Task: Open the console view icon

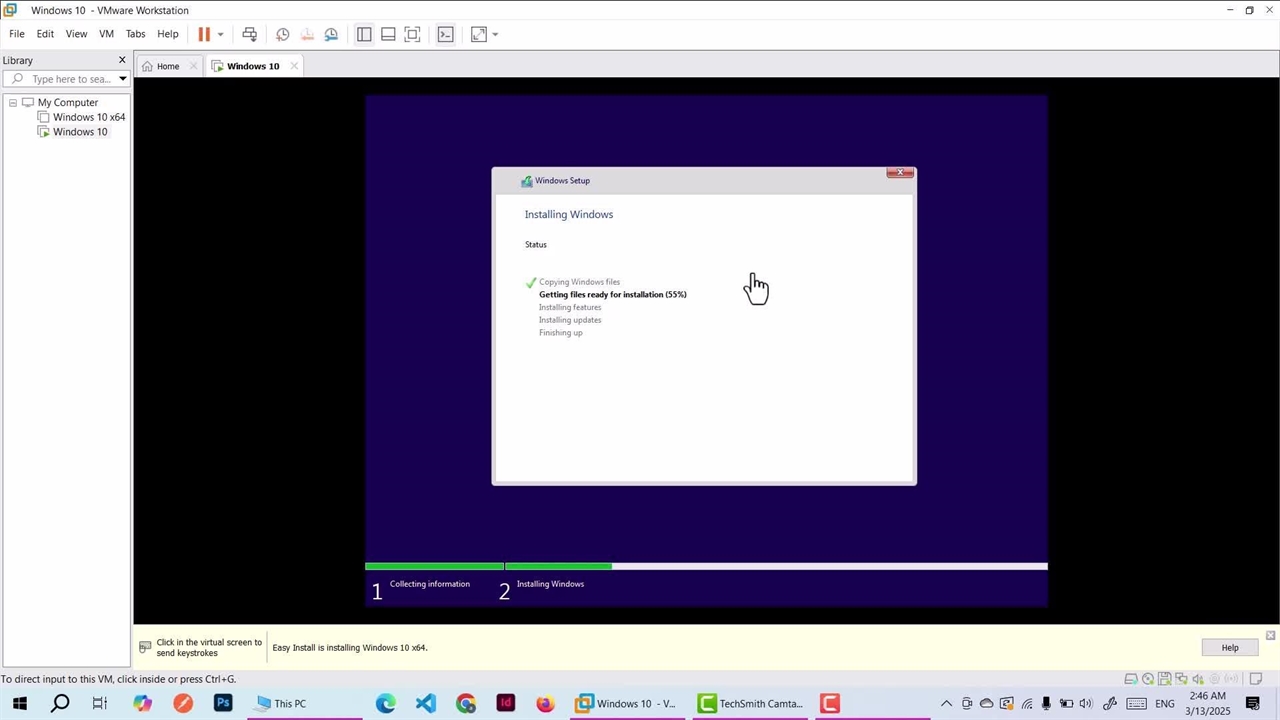Action: [x=446, y=34]
